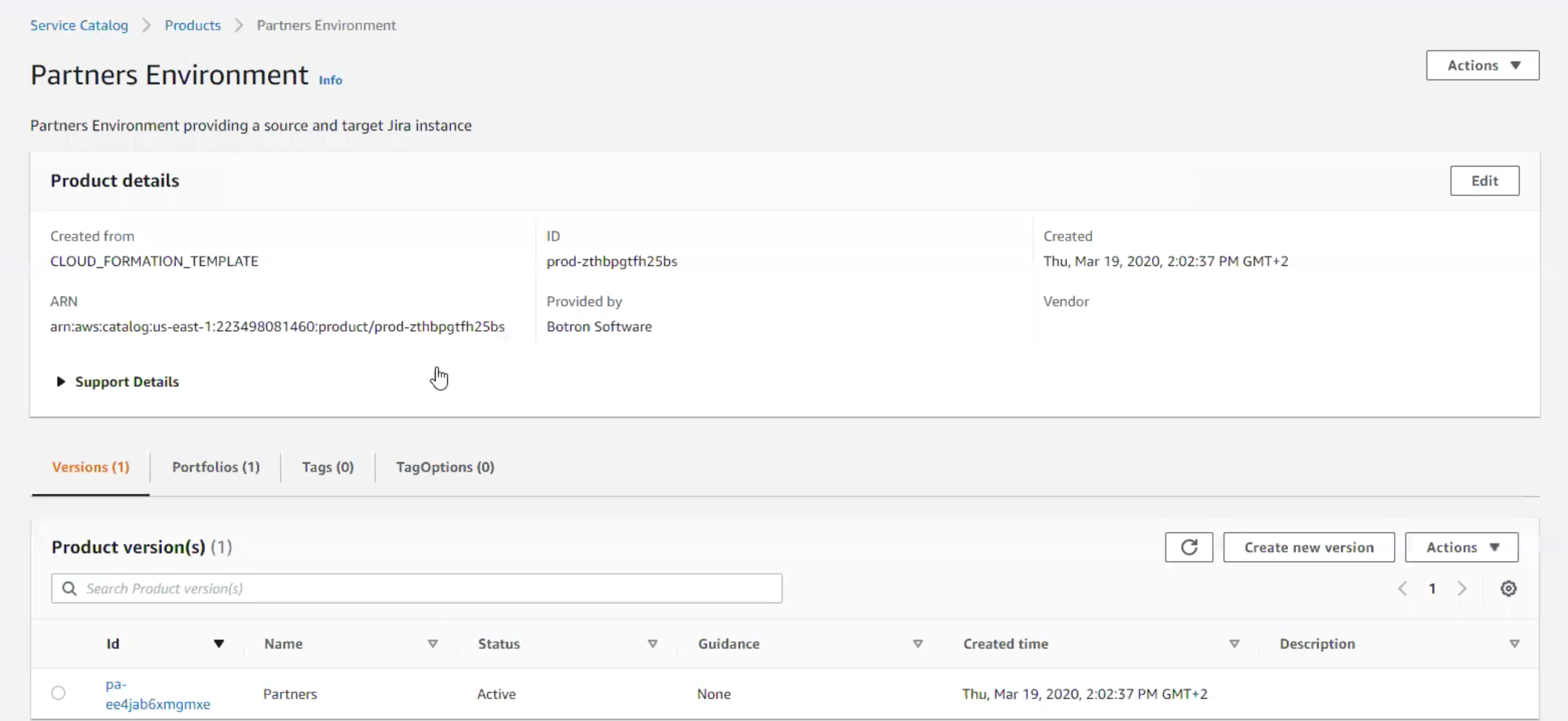Click the Edit product details button
The width and height of the screenshot is (1568, 721).
click(x=1485, y=181)
